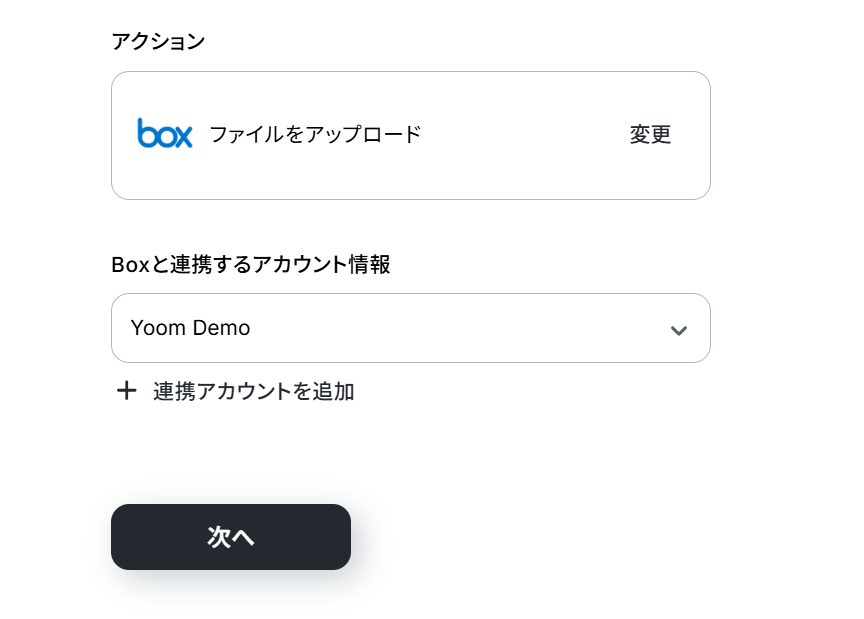This screenshot has height=619, width=864.
Task: Expand the account dropdown chevron arrow
Action: 679,329
